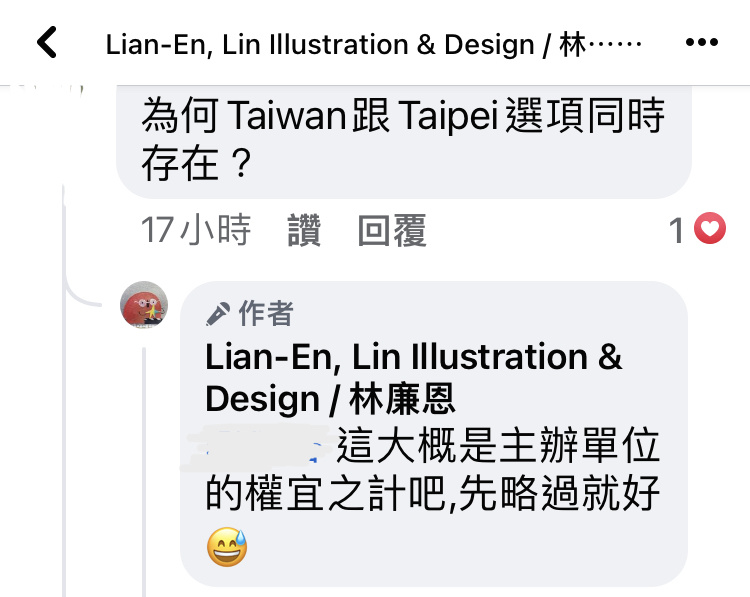The height and width of the screenshot is (597, 750).
Task: Open the author's round red avatar
Action: pos(144,305)
